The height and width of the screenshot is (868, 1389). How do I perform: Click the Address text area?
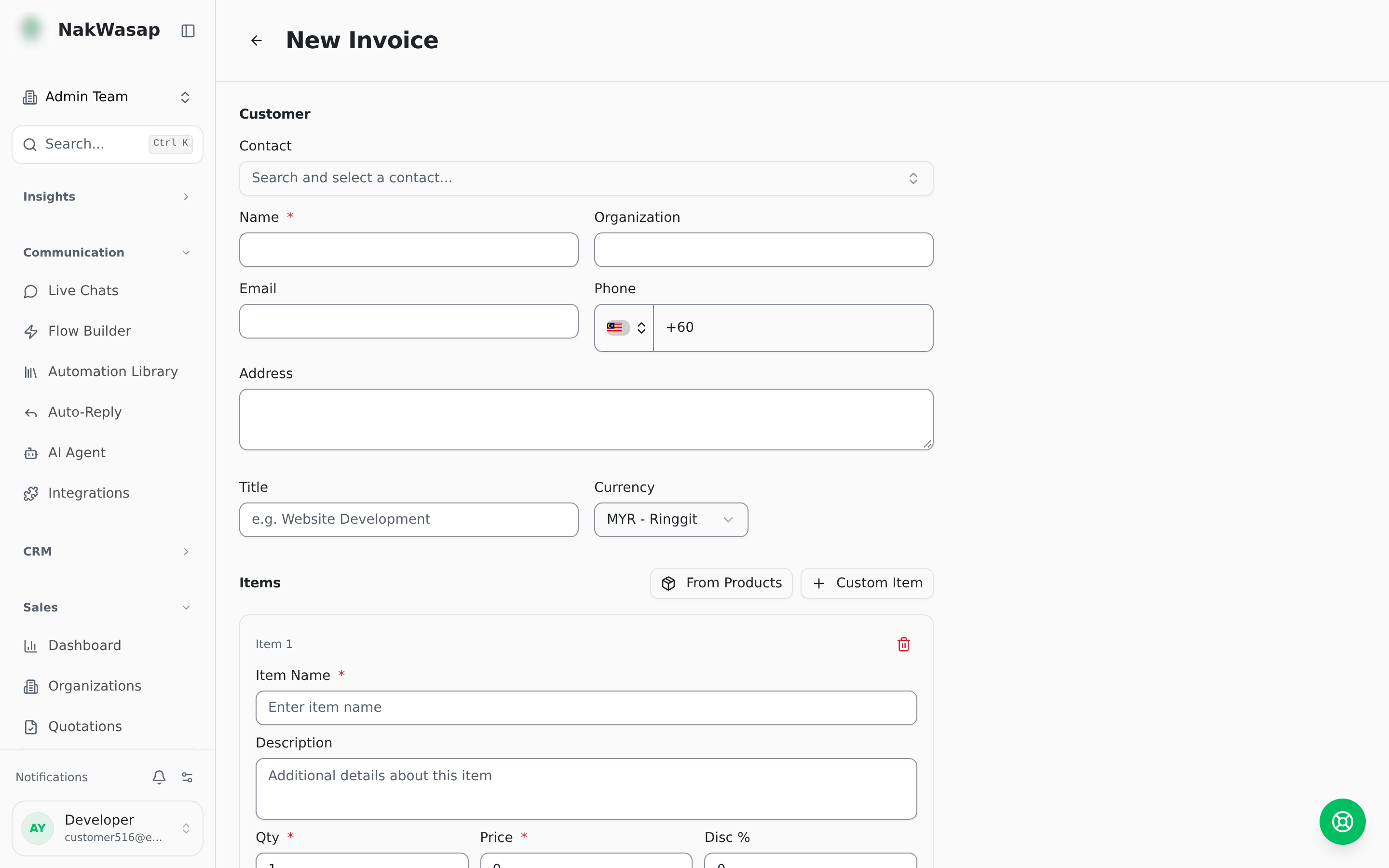(586, 420)
